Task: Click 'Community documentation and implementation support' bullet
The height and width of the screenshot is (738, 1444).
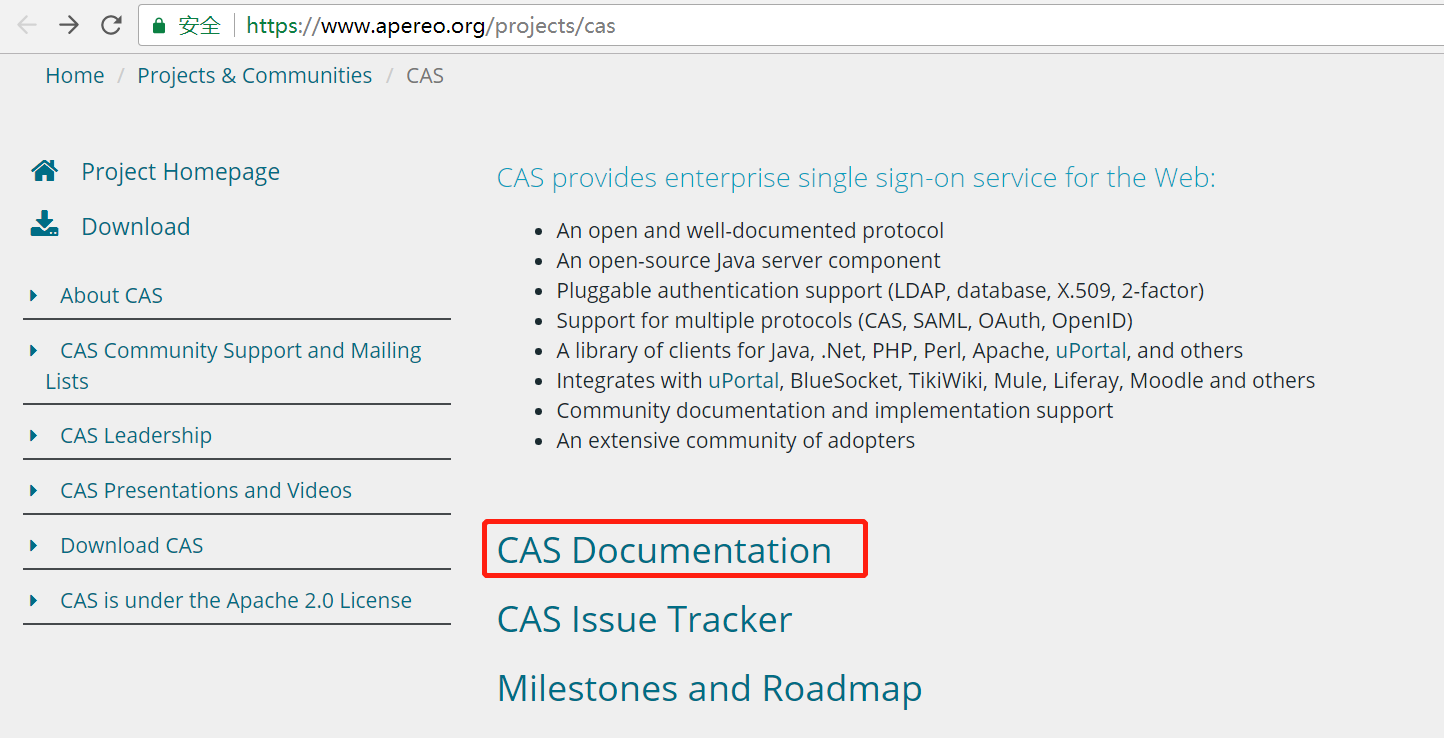Action: [x=835, y=411]
